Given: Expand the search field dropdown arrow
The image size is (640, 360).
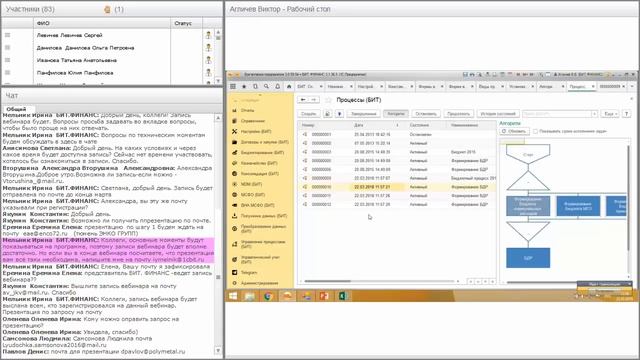Looking at the screenshot, I should [594, 114].
